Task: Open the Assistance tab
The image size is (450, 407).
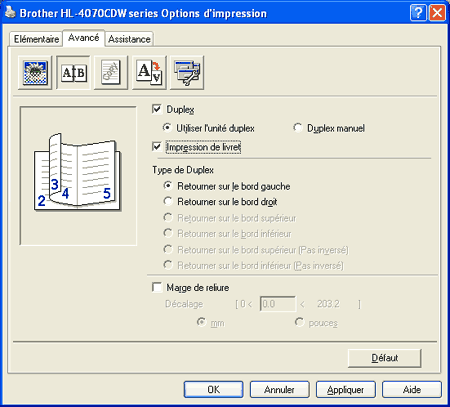Action: [129, 39]
